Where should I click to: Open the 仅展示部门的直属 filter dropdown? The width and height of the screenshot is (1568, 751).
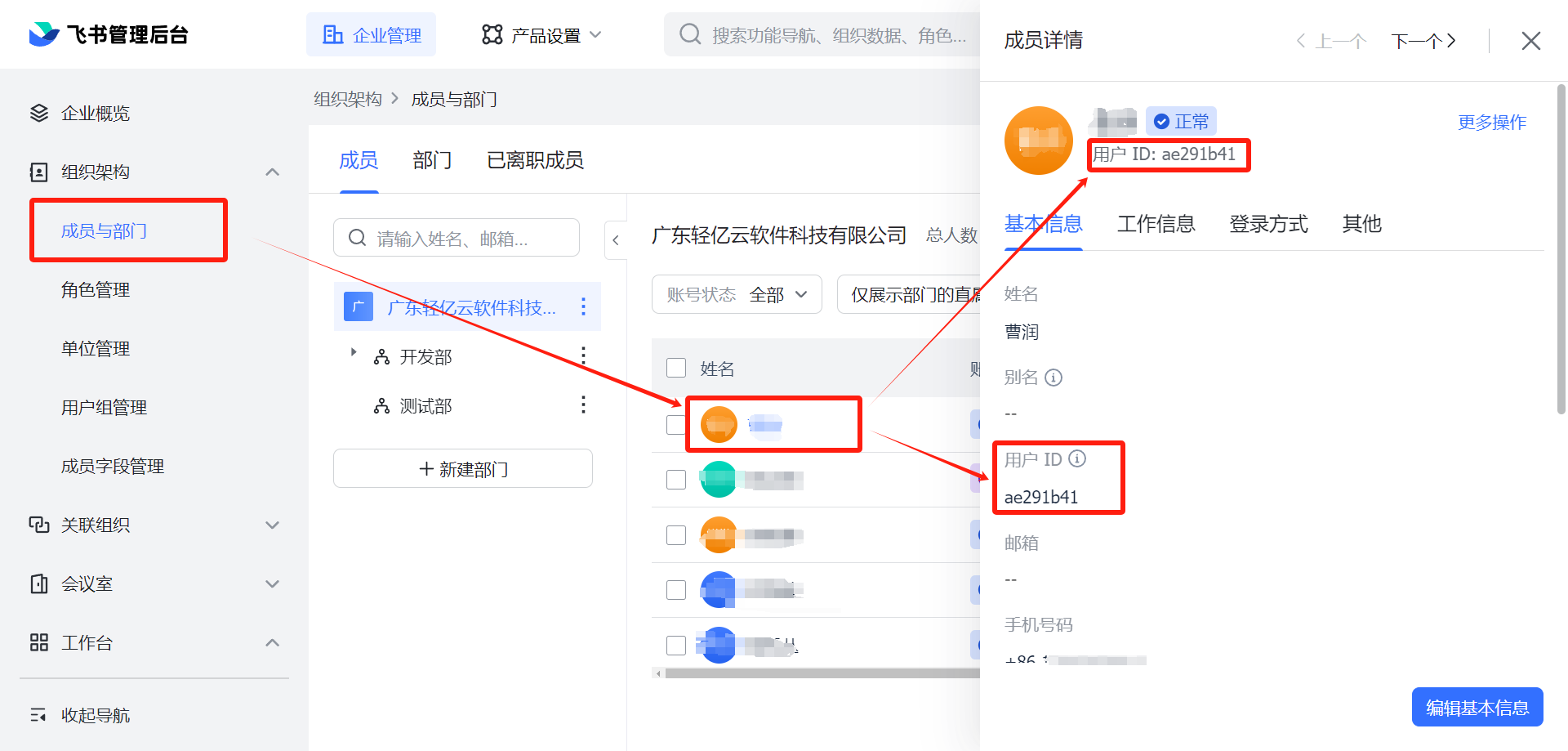click(x=908, y=294)
